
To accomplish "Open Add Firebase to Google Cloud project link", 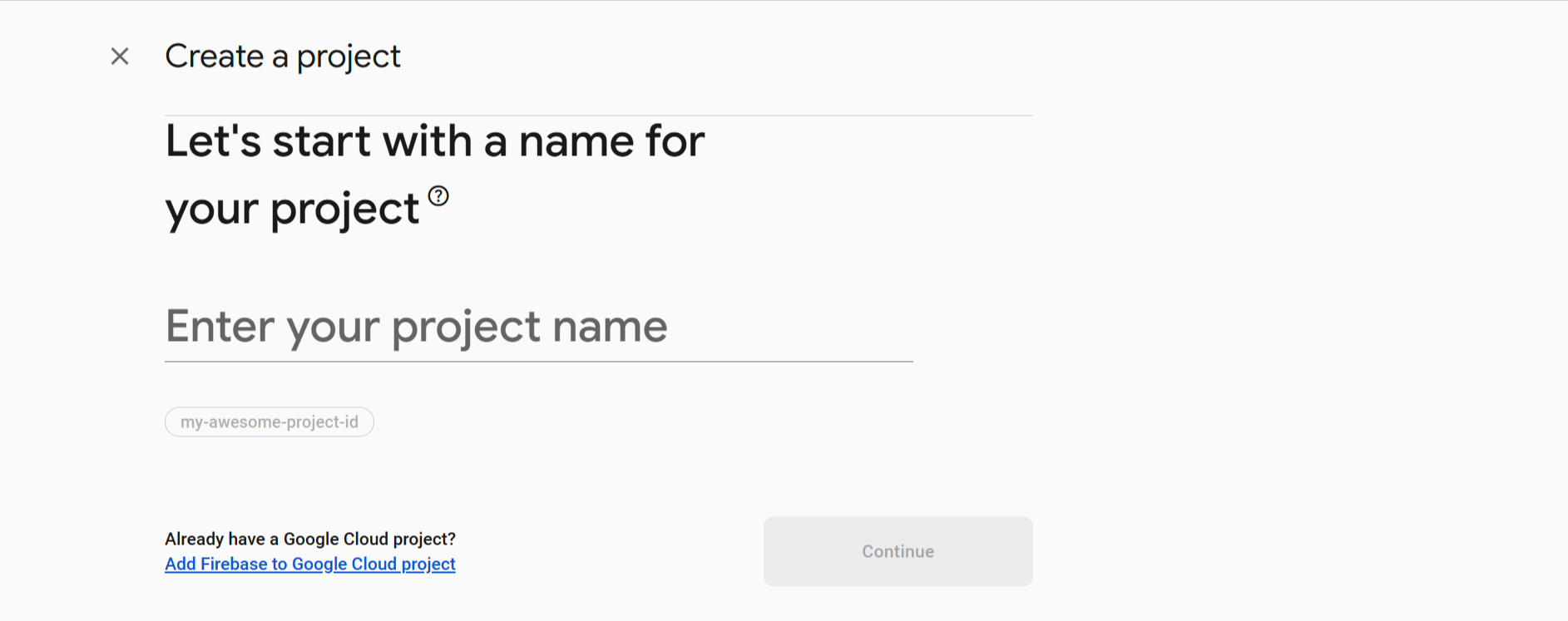I will click(x=310, y=564).
